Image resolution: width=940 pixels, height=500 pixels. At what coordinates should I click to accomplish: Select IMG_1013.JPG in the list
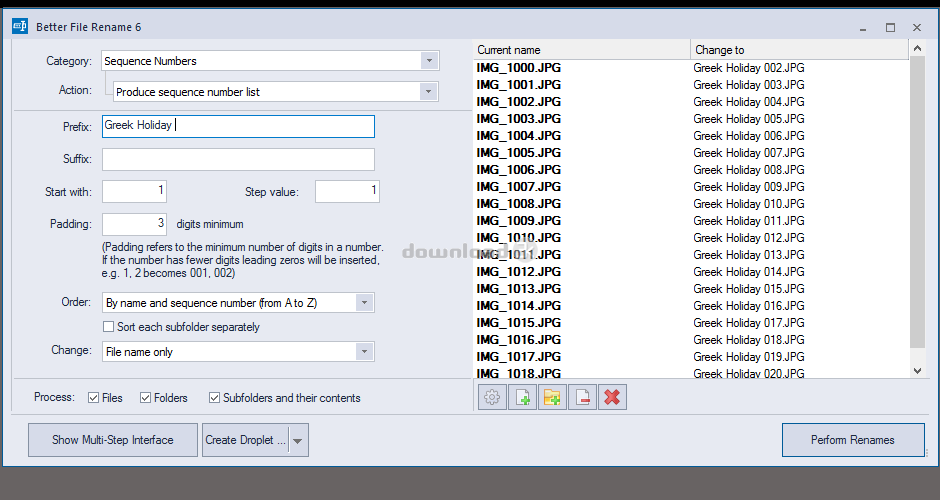click(x=519, y=288)
